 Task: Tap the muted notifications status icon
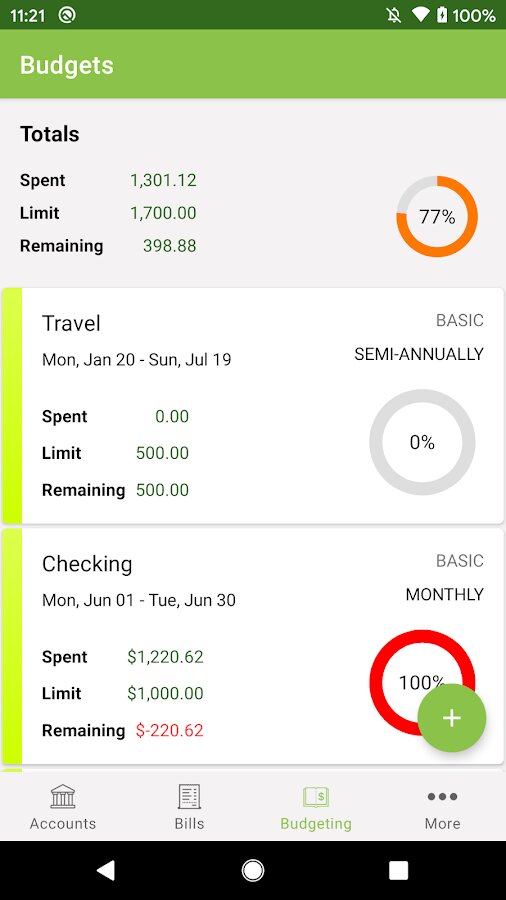[x=394, y=15]
